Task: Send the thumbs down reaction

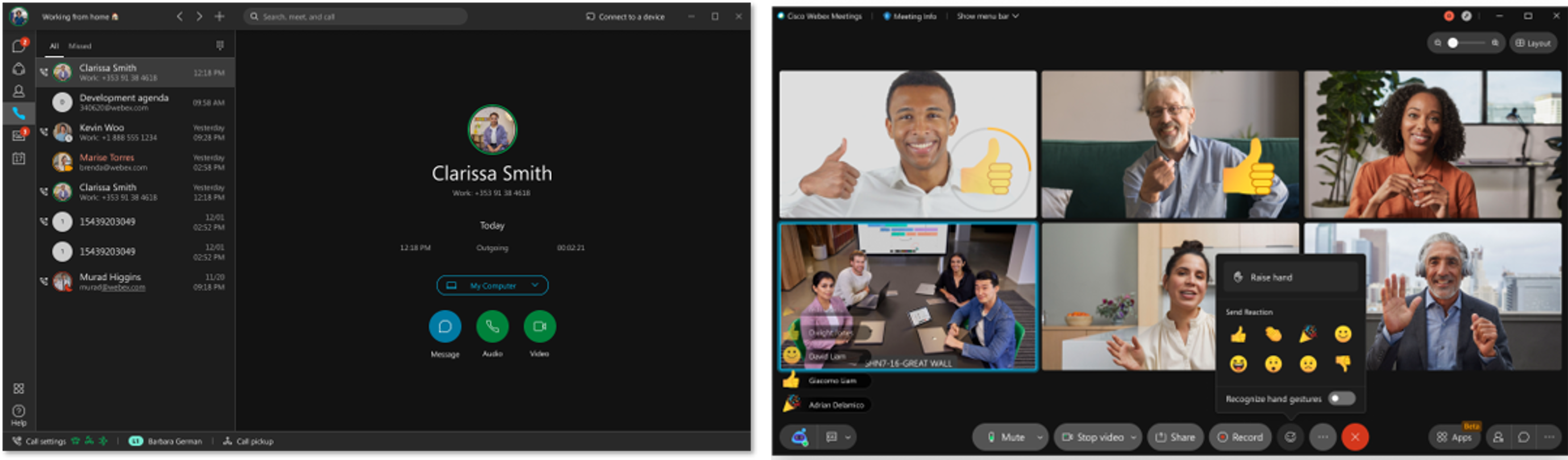Action: [1343, 364]
